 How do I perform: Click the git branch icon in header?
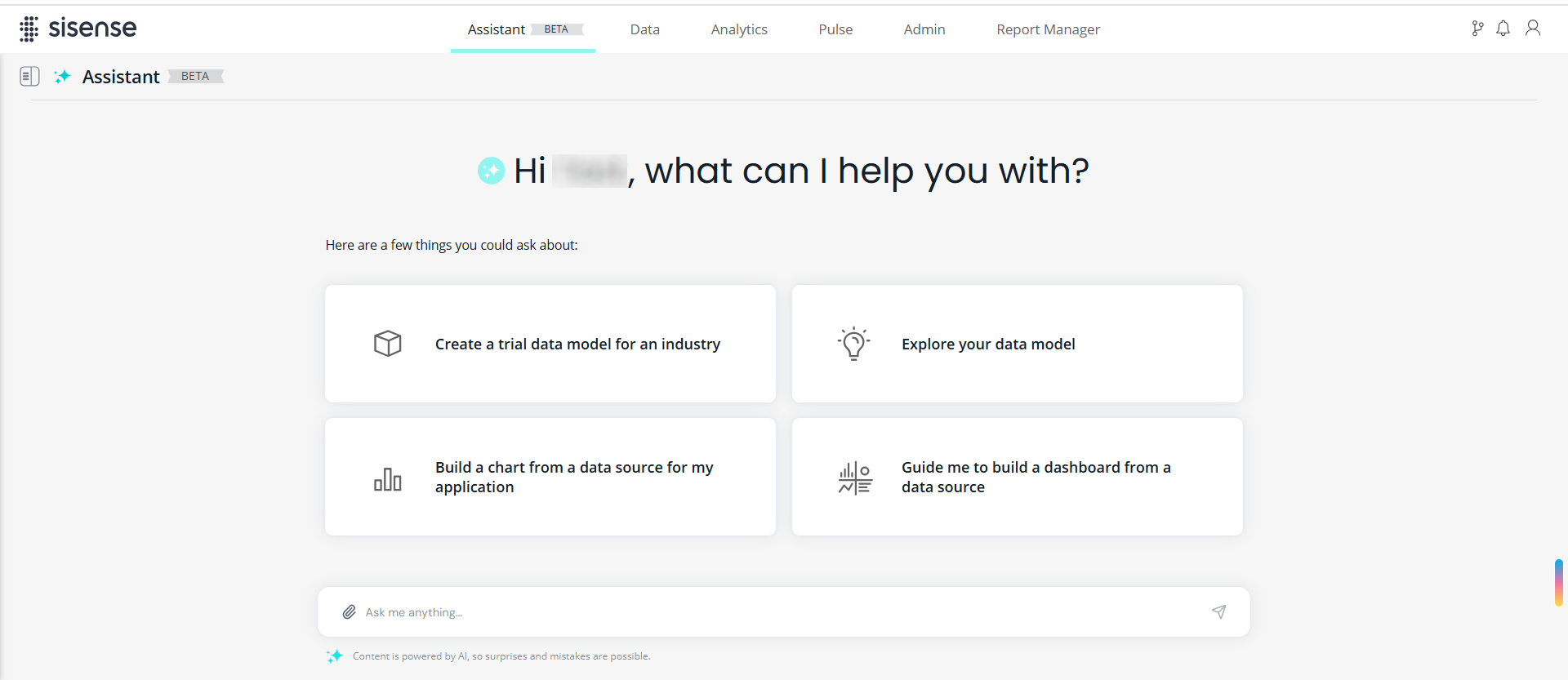coord(1477,29)
